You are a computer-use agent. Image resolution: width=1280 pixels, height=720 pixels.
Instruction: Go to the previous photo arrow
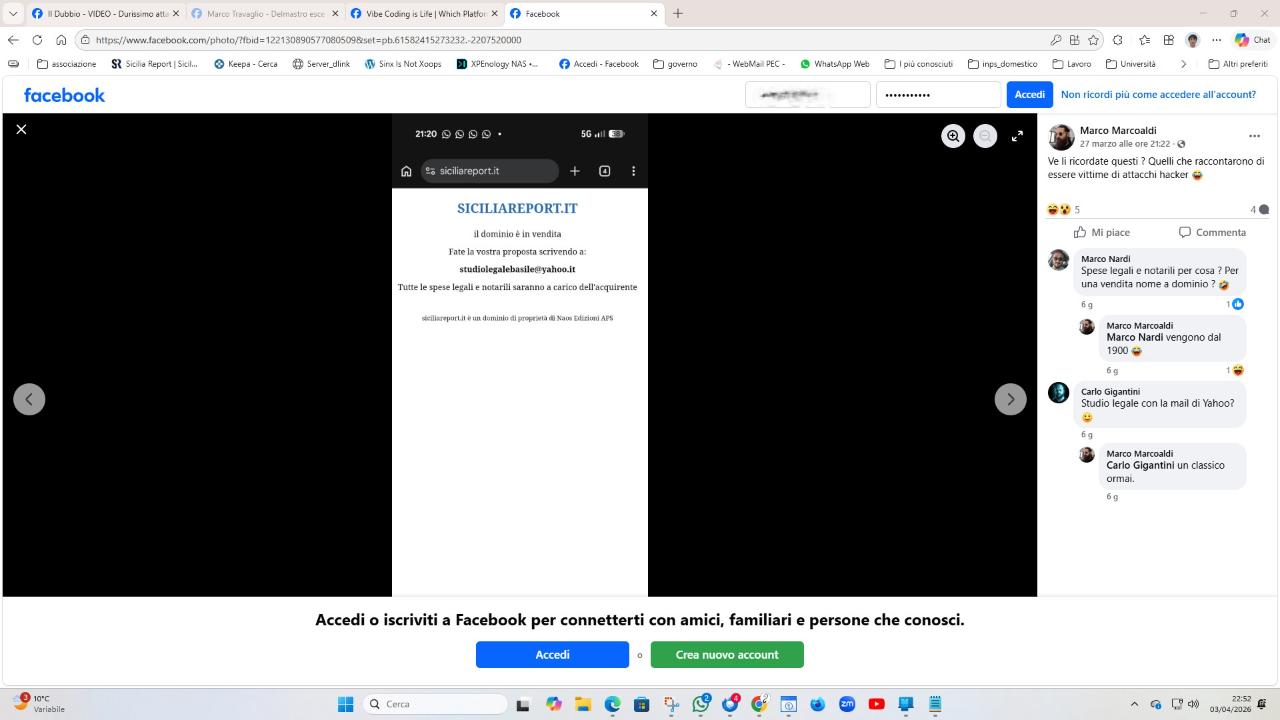coord(29,399)
